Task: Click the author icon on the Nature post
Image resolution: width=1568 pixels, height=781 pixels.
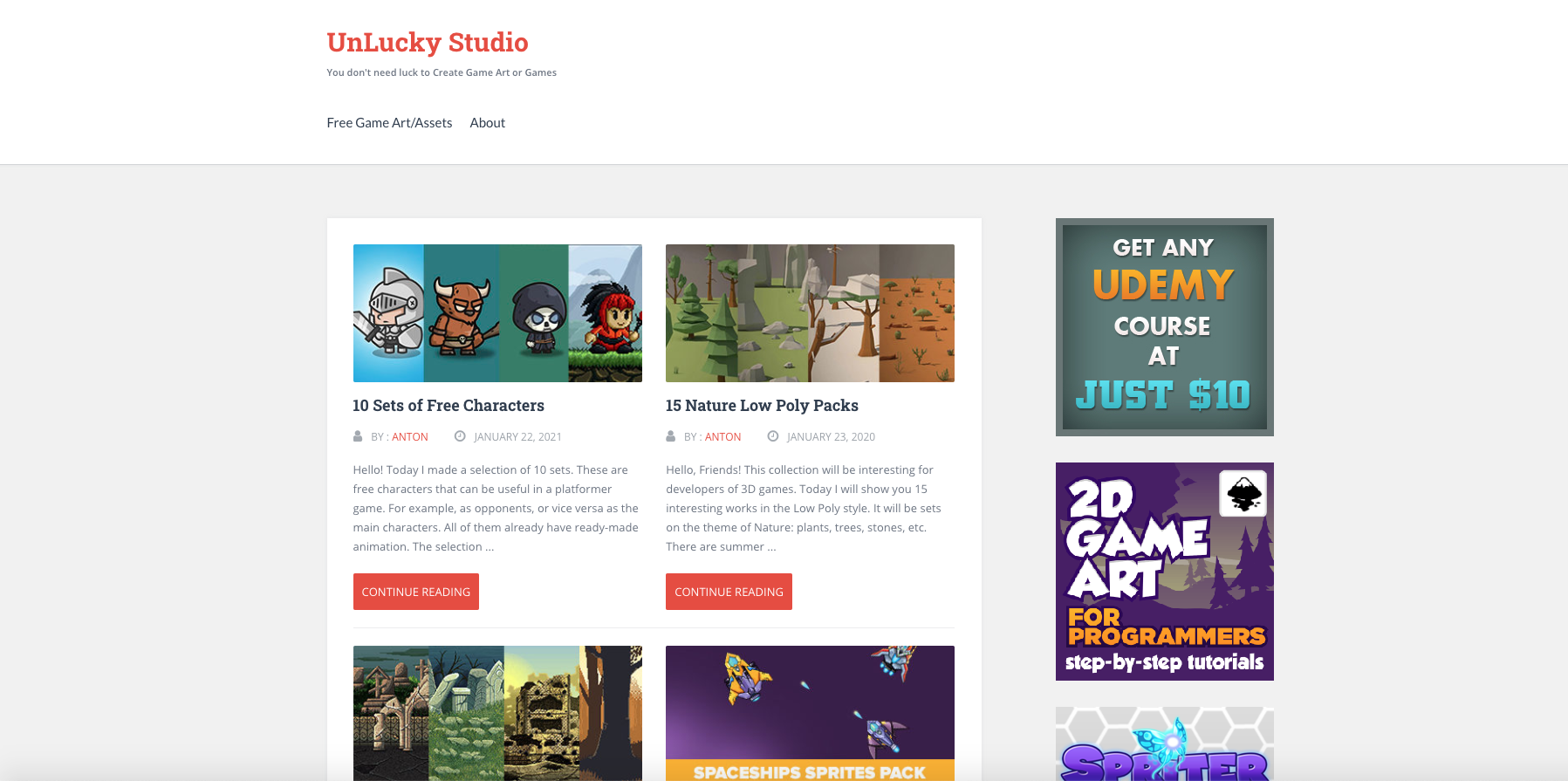Action: click(x=670, y=436)
